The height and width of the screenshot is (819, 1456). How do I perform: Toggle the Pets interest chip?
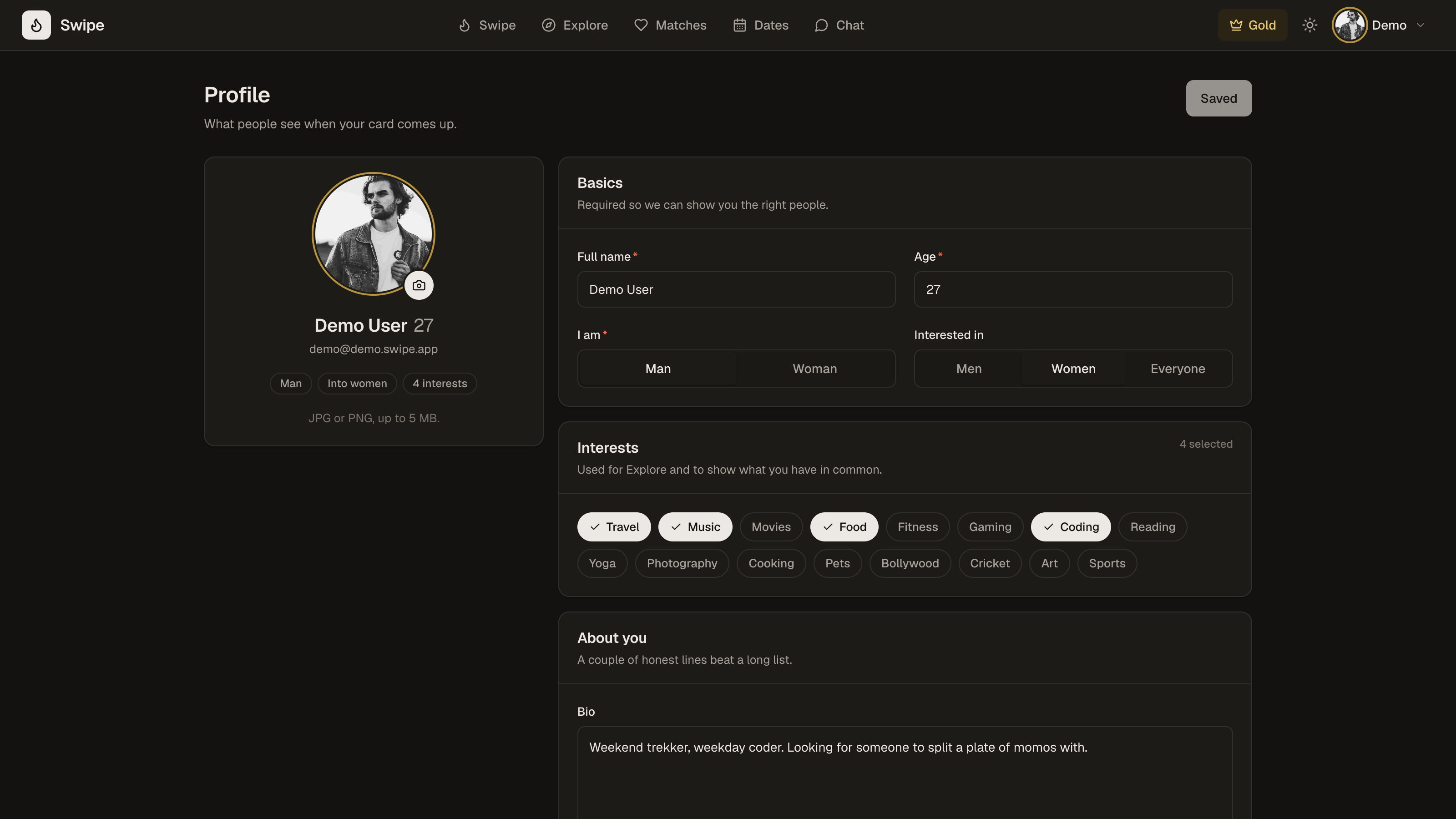(x=837, y=564)
